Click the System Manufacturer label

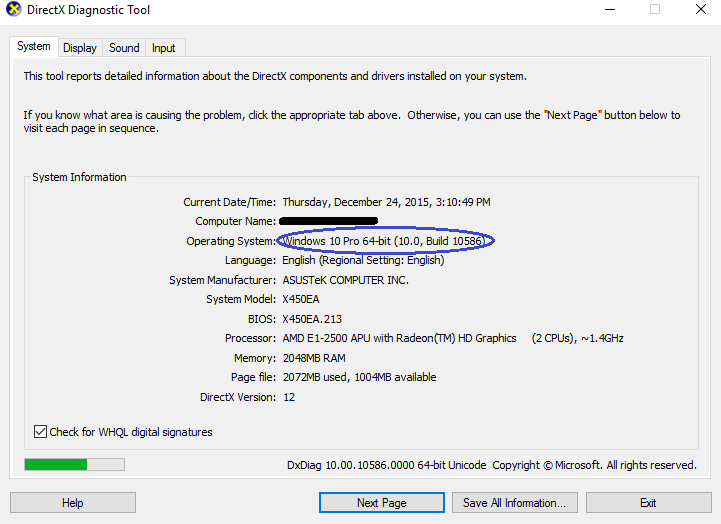(x=222, y=280)
